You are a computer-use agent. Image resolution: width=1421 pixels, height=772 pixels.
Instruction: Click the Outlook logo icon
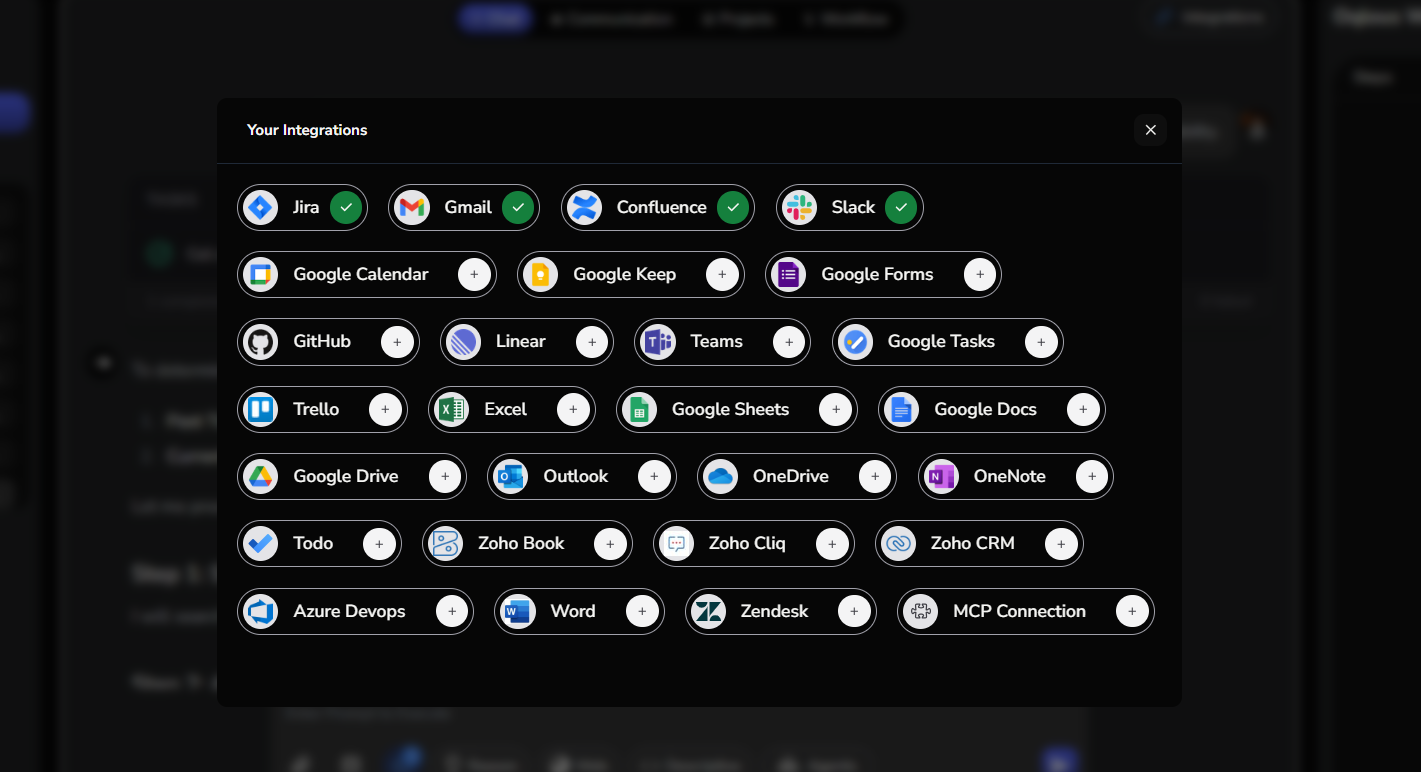tap(510, 477)
